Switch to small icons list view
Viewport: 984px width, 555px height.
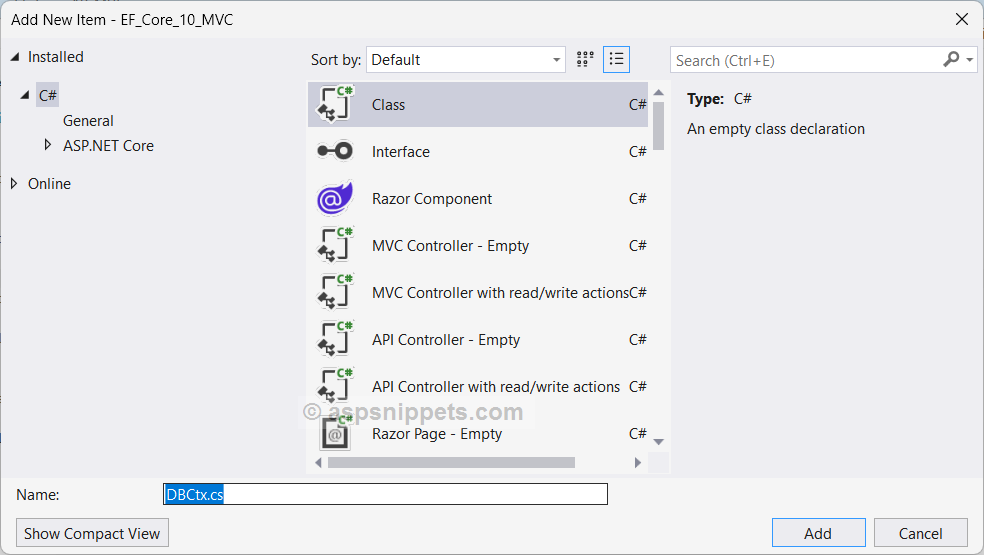(x=616, y=60)
